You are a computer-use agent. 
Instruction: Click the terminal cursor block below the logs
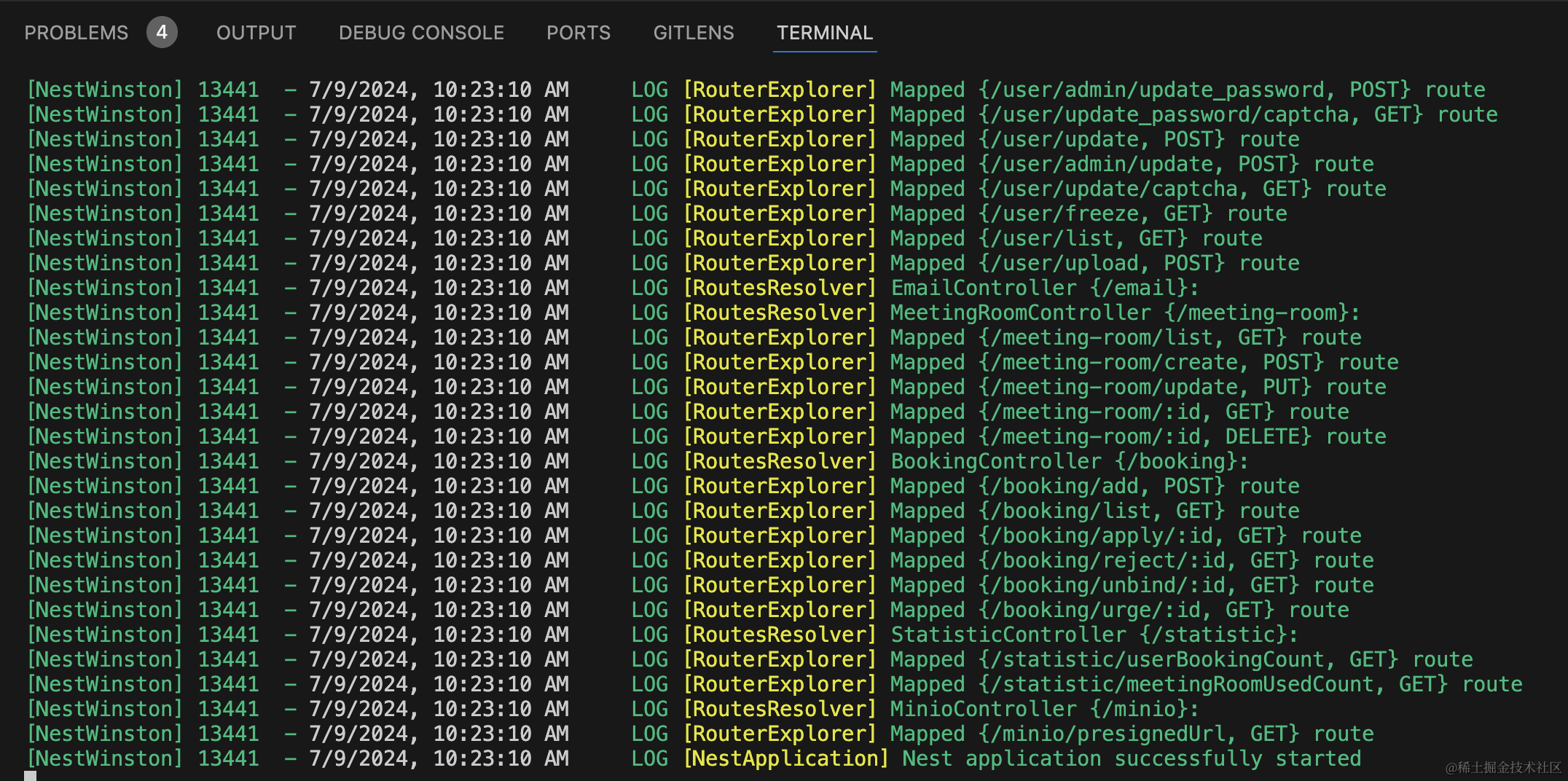point(31,776)
